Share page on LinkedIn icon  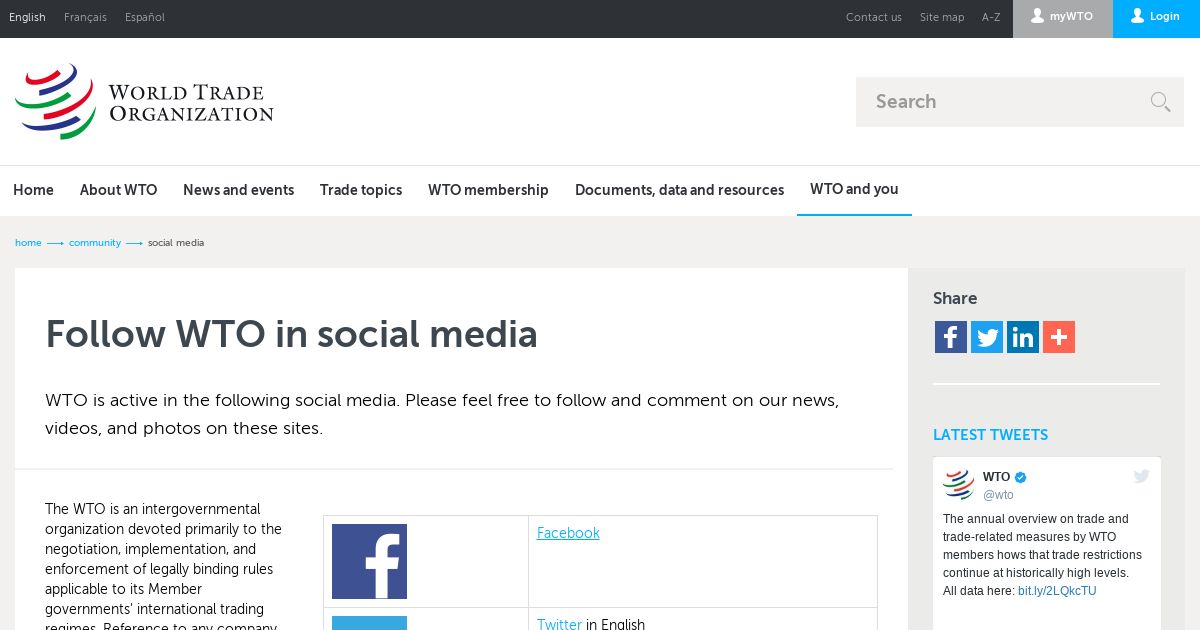tap(1023, 337)
